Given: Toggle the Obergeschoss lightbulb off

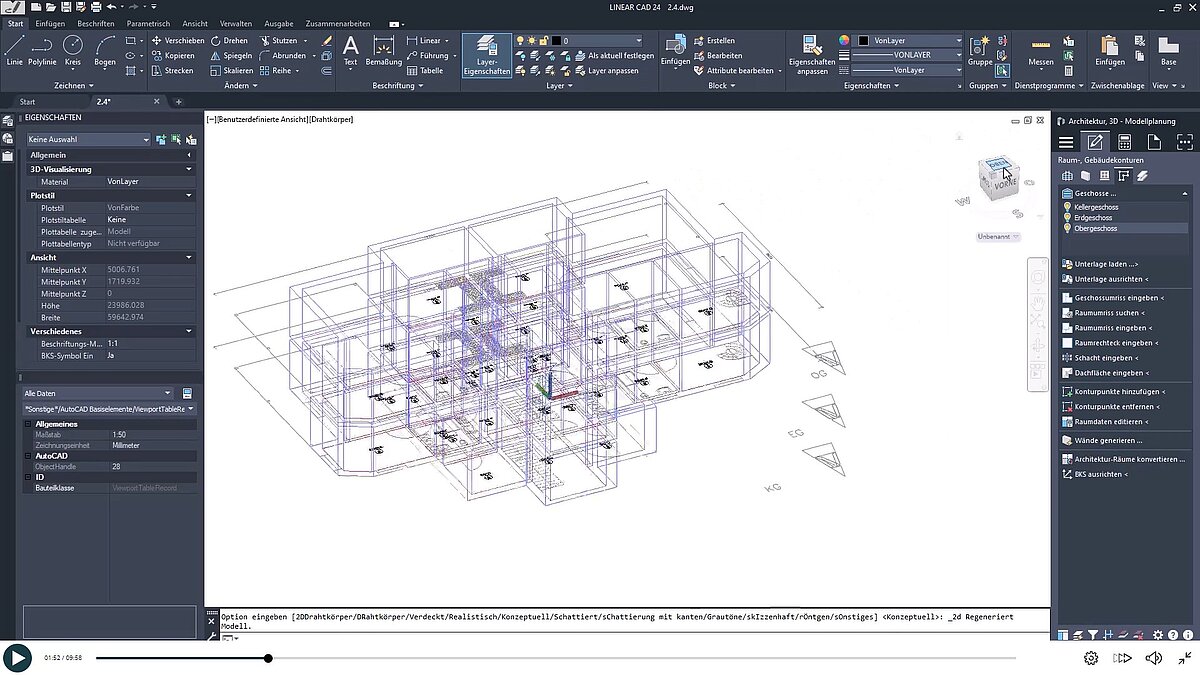Looking at the screenshot, I should 1068,229.
